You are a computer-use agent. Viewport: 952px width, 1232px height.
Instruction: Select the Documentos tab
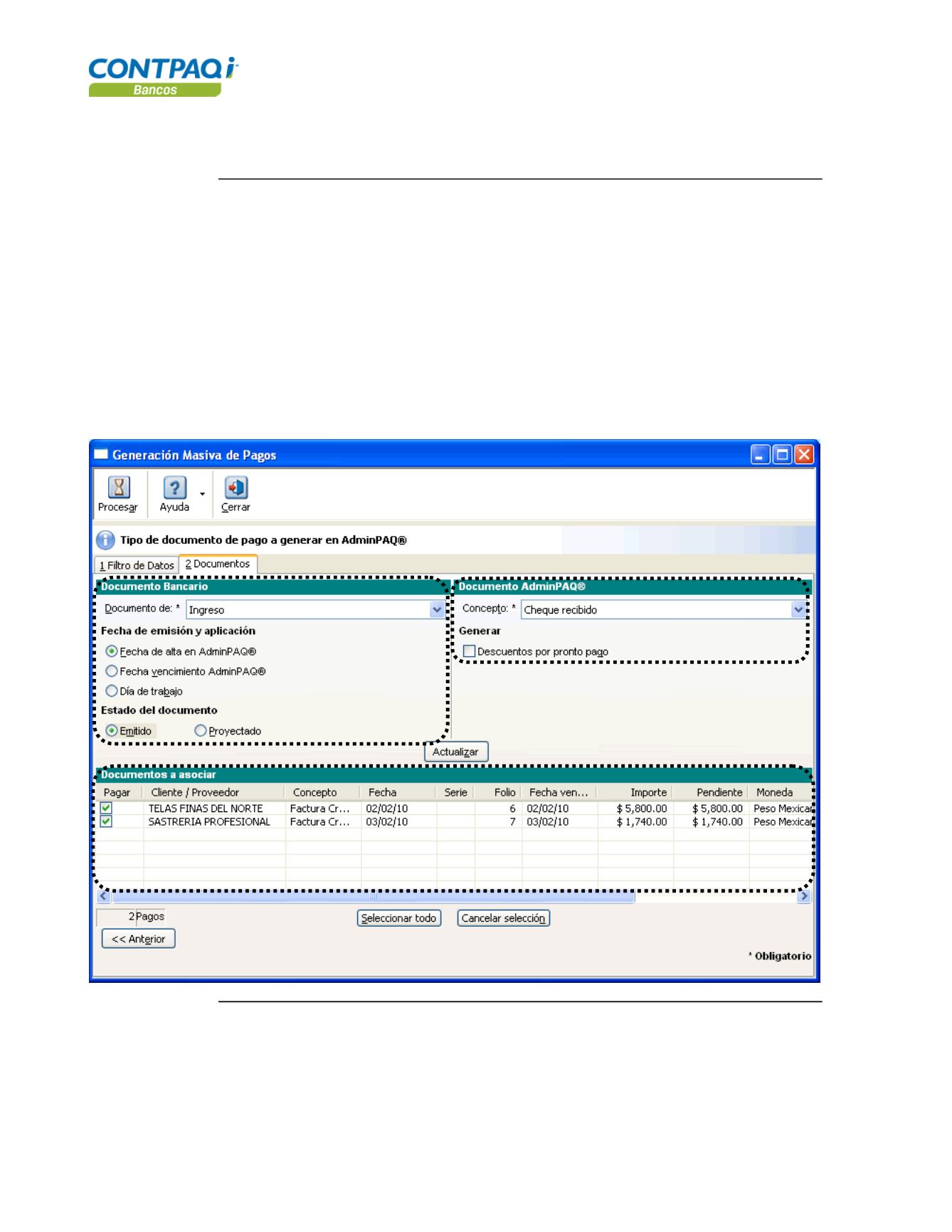(x=218, y=564)
